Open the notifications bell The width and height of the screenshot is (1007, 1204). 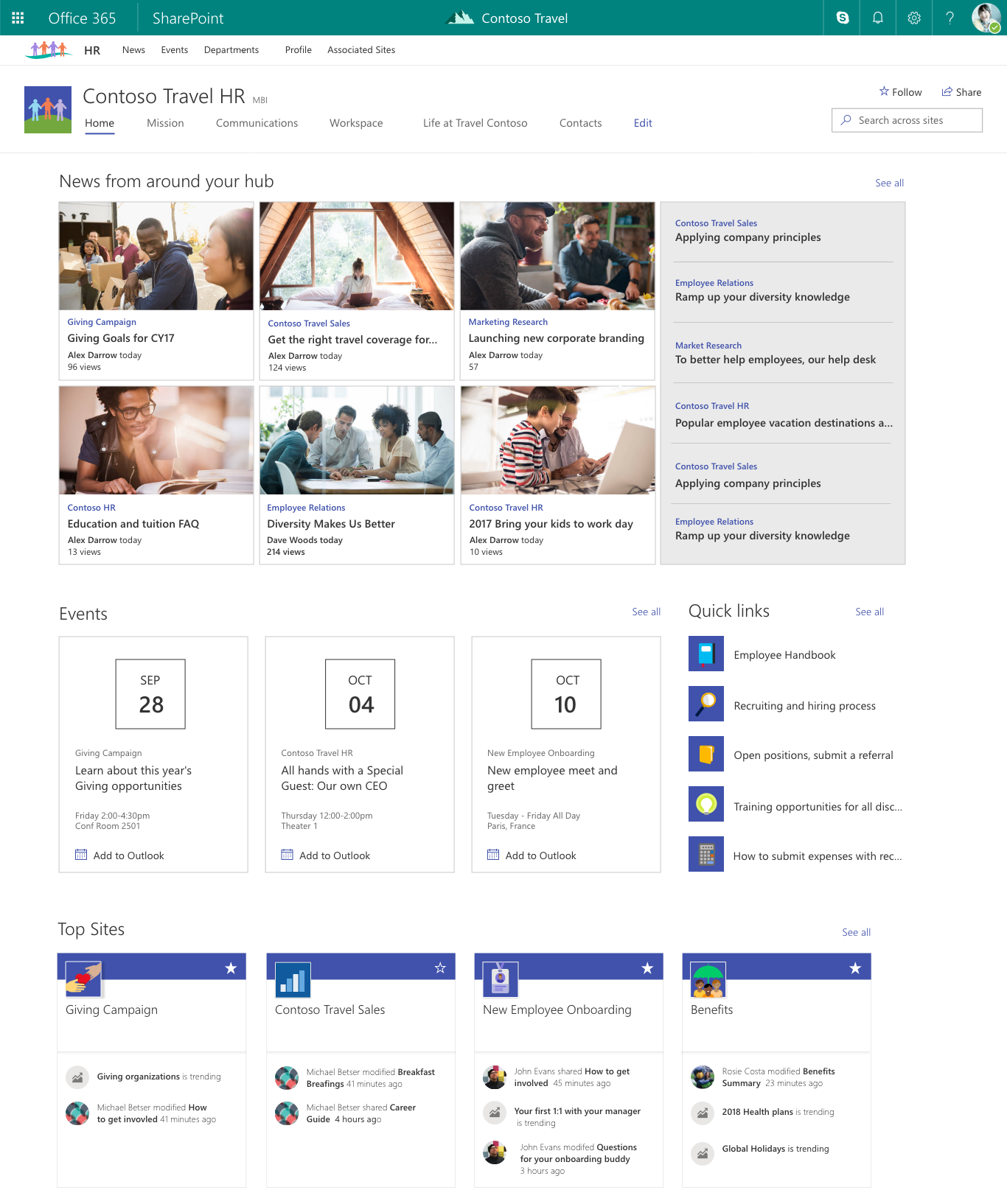(878, 18)
